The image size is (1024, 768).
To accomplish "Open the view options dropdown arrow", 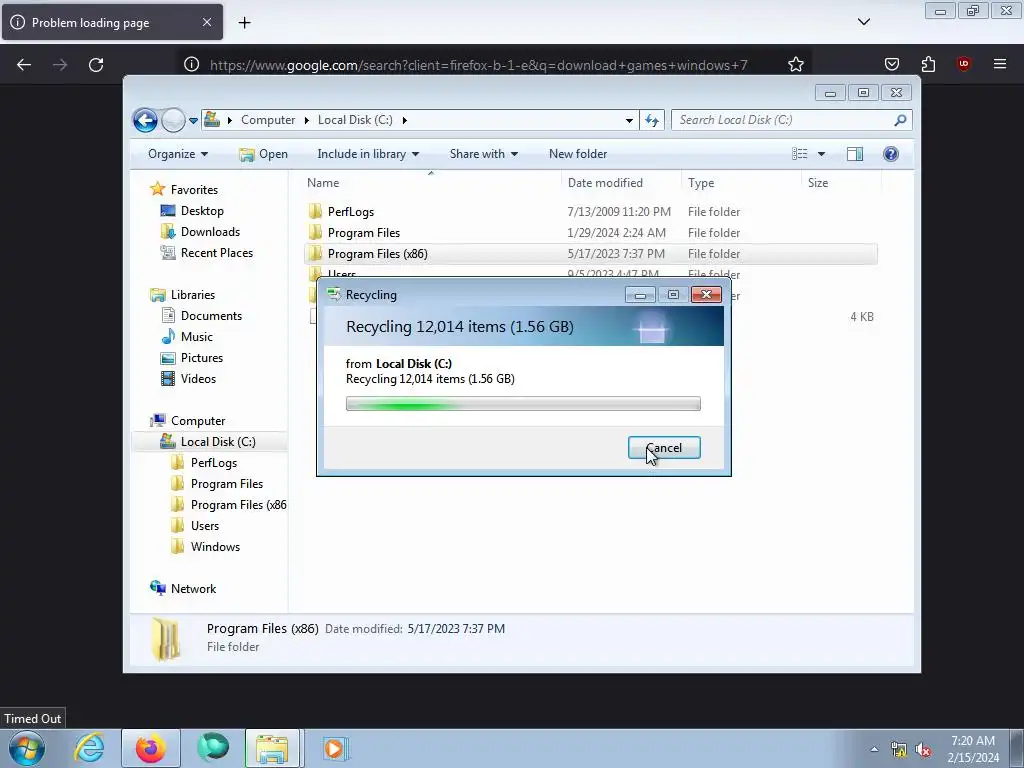I will (822, 154).
